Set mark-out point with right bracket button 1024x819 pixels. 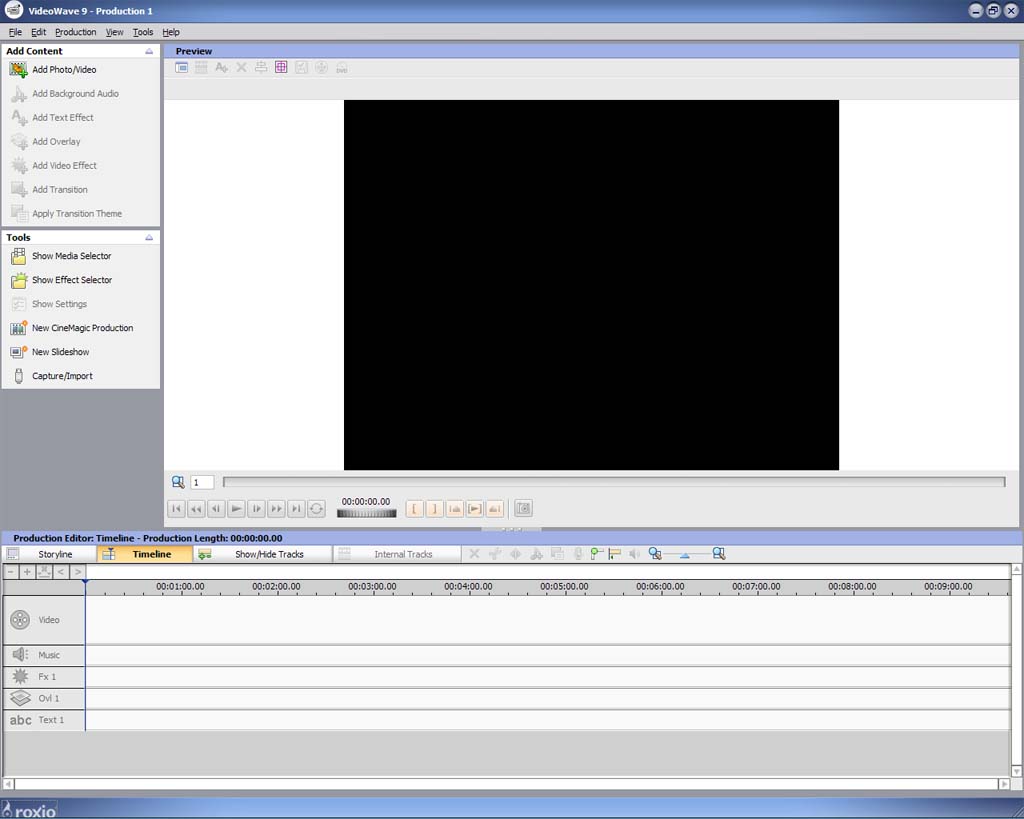pos(434,508)
